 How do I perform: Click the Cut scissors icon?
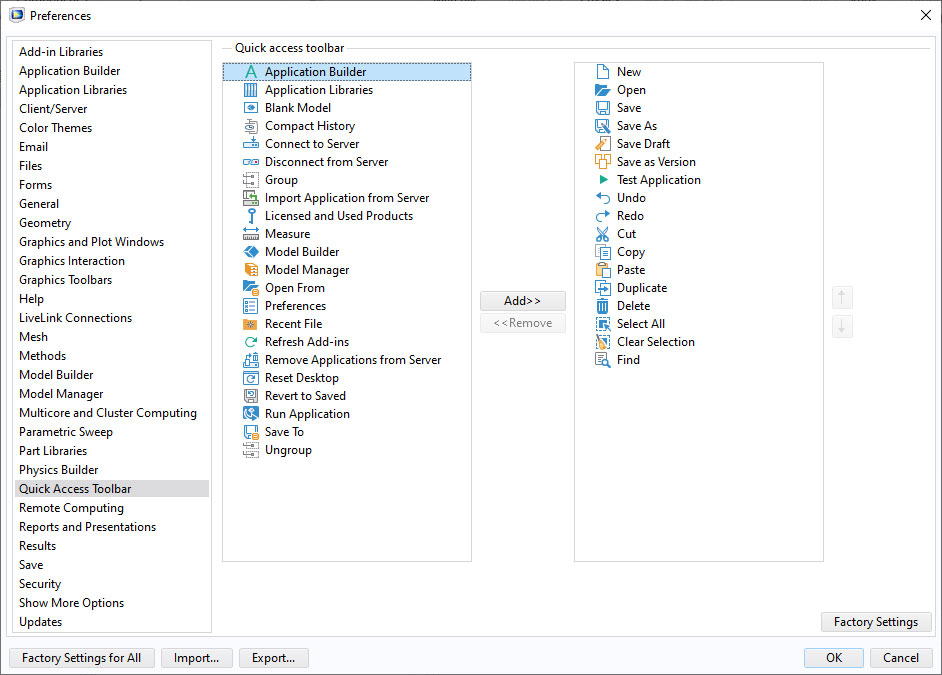pos(602,234)
